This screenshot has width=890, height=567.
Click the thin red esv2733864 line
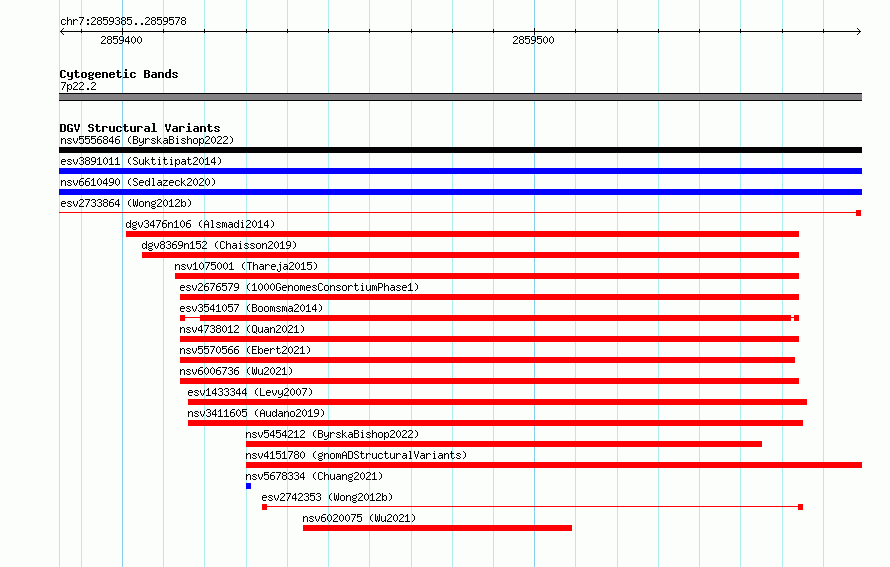(x=460, y=213)
